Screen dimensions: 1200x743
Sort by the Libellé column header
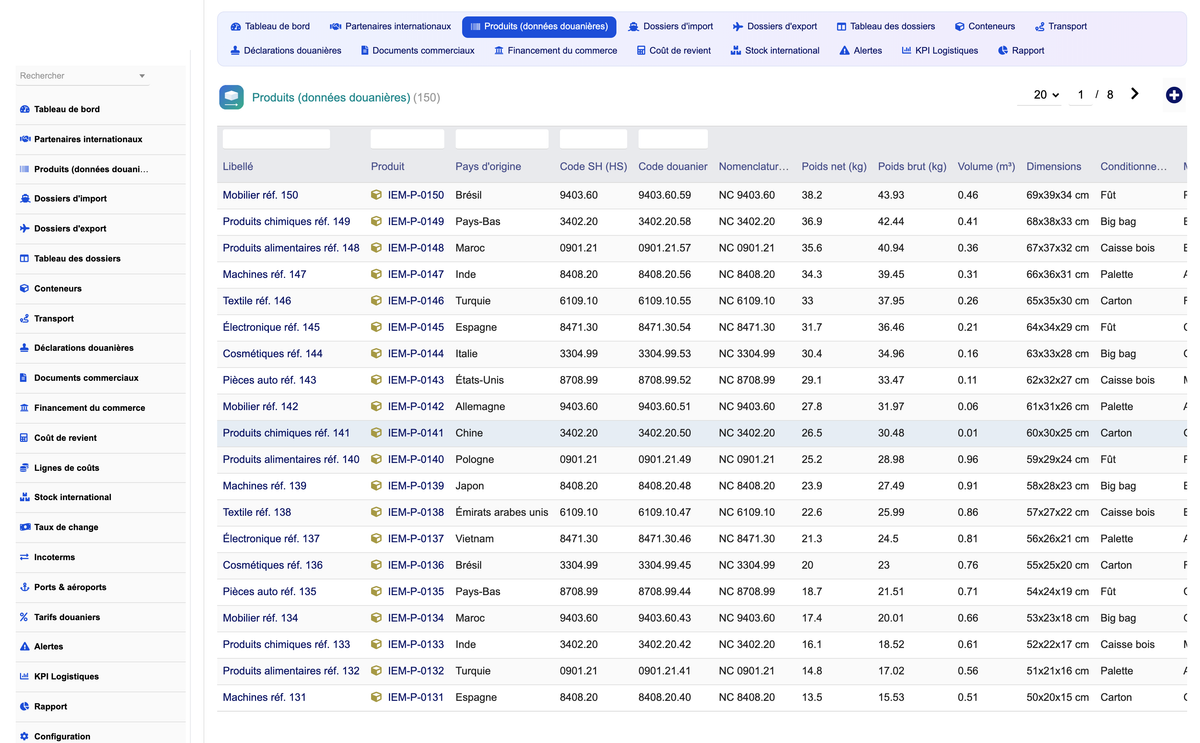click(238, 167)
